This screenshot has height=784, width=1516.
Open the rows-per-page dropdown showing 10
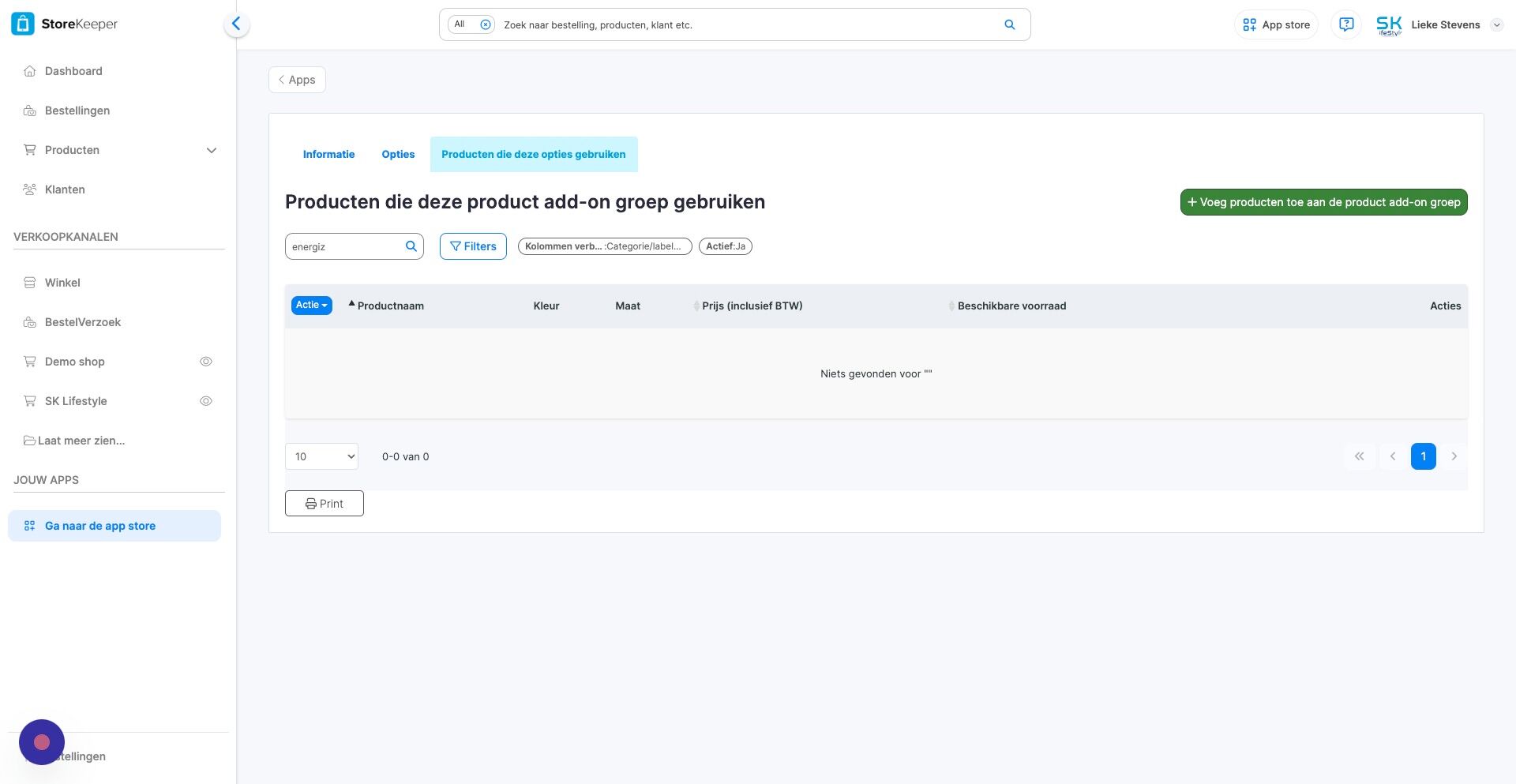pyautogui.click(x=321, y=456)
